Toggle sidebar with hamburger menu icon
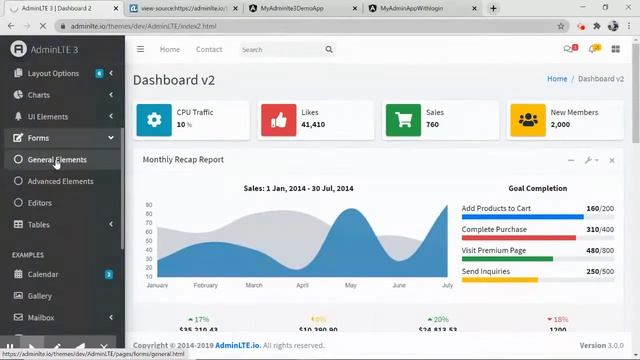640x360 pixels. (140, 49)
